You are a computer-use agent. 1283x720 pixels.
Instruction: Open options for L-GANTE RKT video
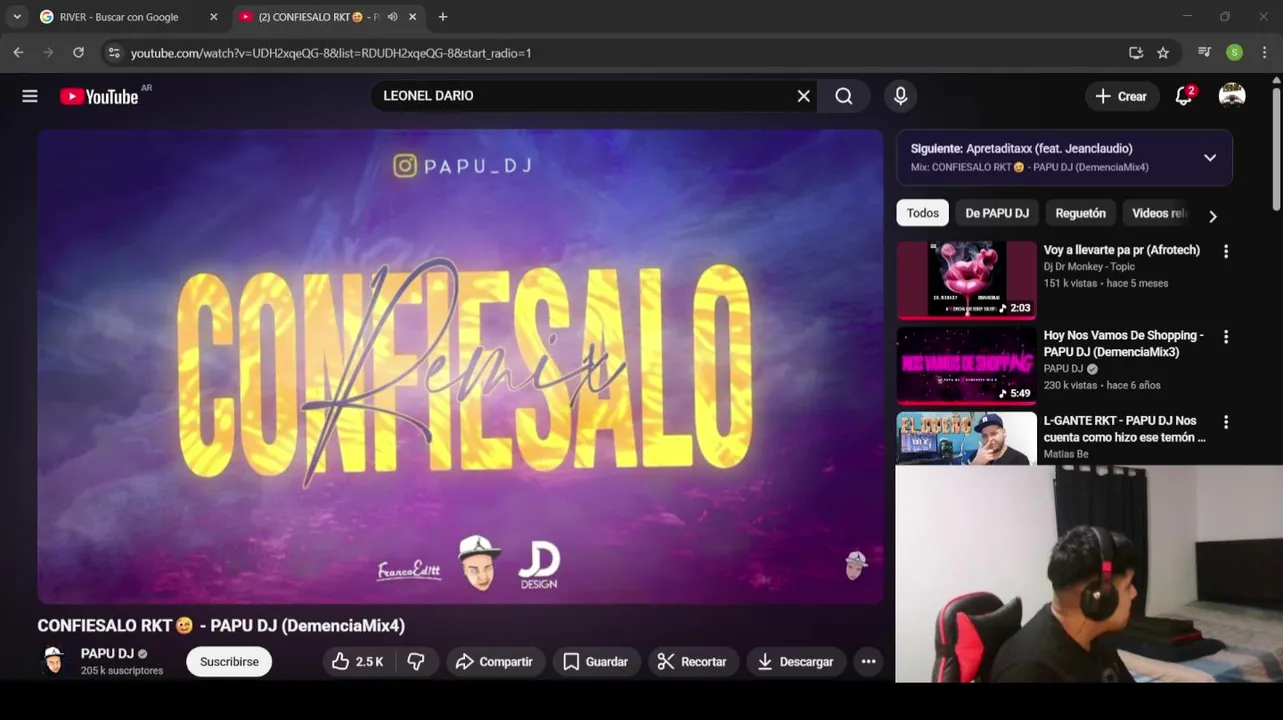[1226, 422]
